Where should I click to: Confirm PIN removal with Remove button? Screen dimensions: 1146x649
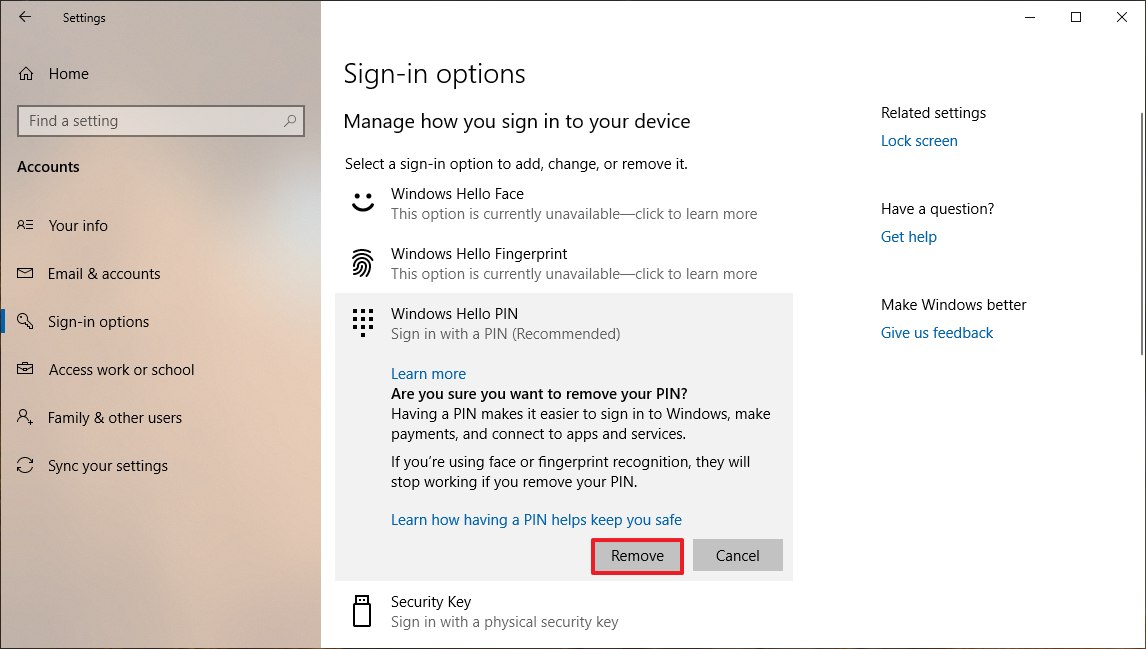pos(637,556)
